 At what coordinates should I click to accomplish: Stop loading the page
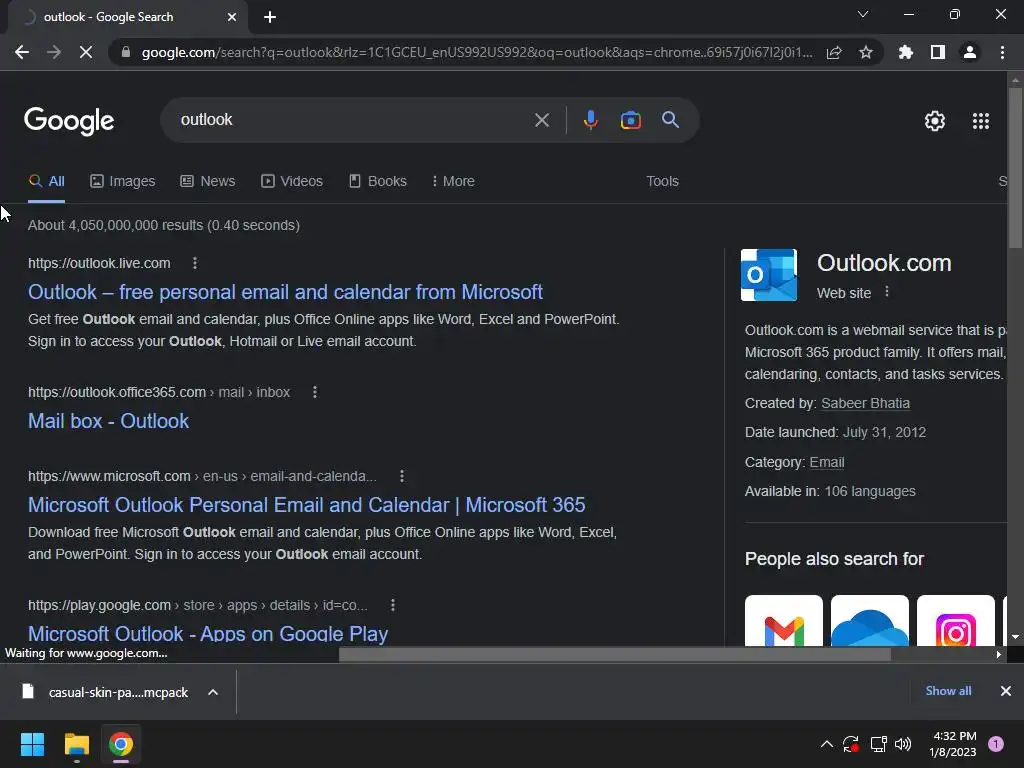[x=86, y=52]
